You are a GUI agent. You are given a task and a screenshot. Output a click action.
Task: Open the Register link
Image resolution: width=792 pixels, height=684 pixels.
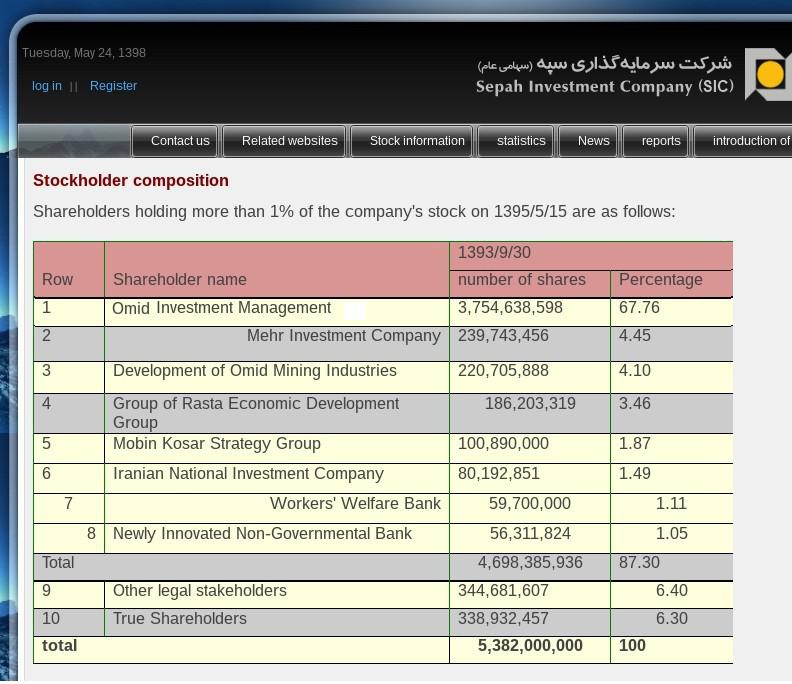(x=113, y=86)
